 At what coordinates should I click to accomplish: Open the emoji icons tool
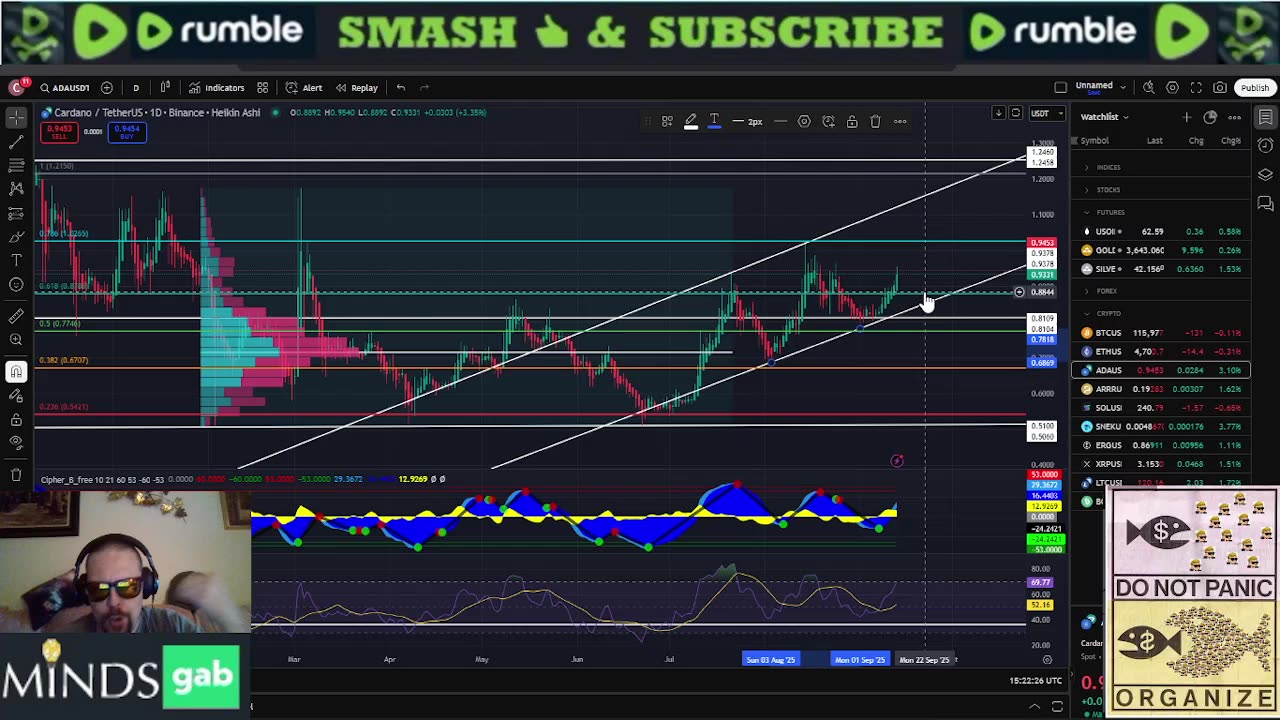coord(16,285)
